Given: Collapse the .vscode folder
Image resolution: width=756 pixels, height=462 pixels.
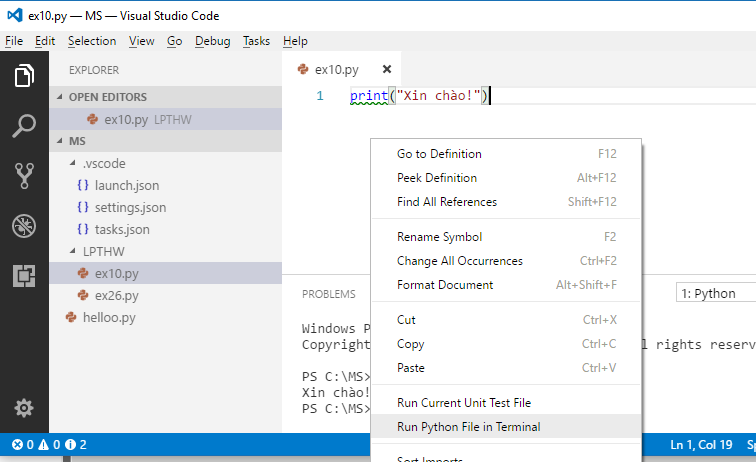Looking at the screenshot, I should (73, 163).
